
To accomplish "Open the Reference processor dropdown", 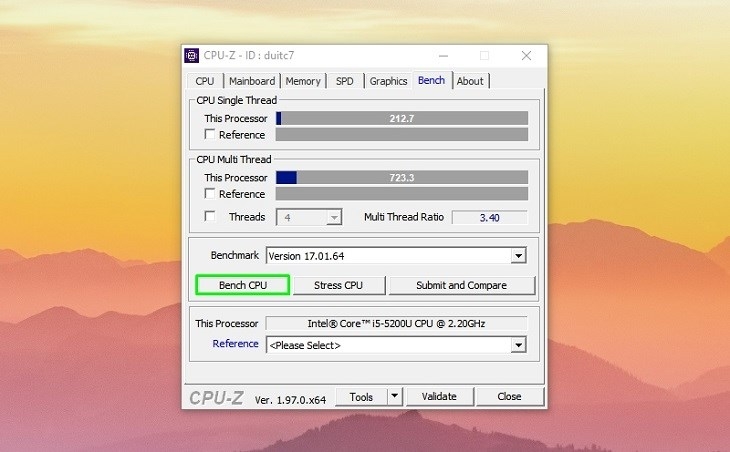I will point(518,345).
